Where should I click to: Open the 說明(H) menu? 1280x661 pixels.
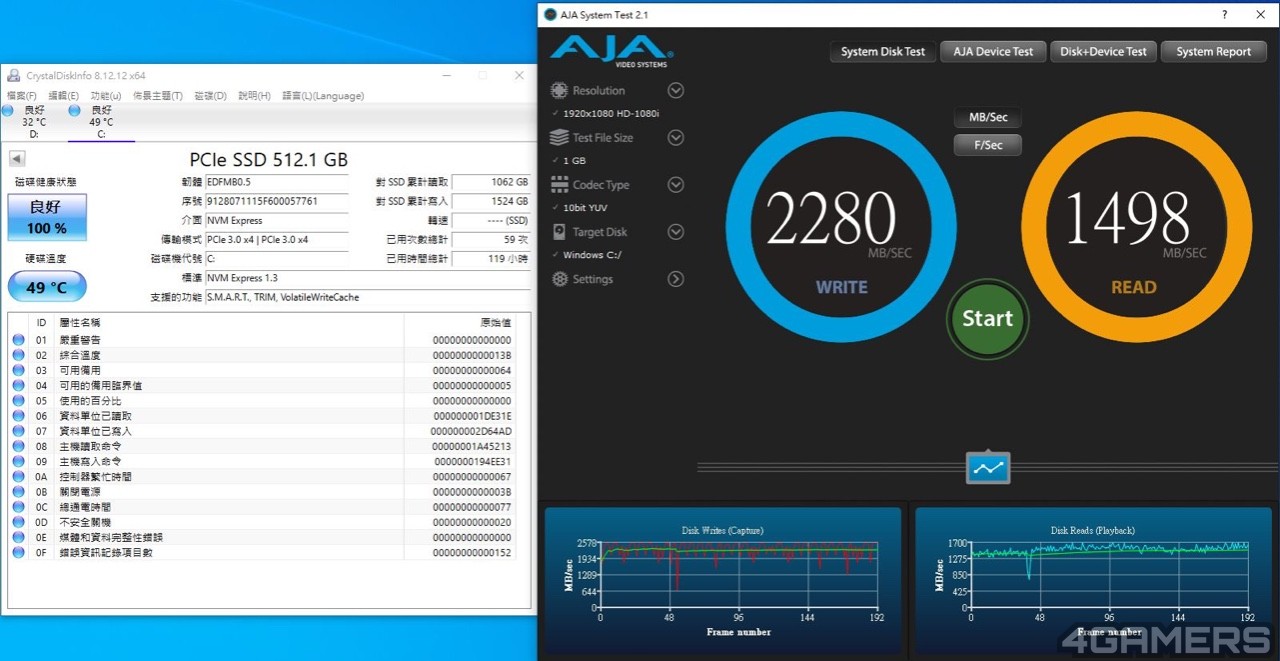[x=254, y=96]
